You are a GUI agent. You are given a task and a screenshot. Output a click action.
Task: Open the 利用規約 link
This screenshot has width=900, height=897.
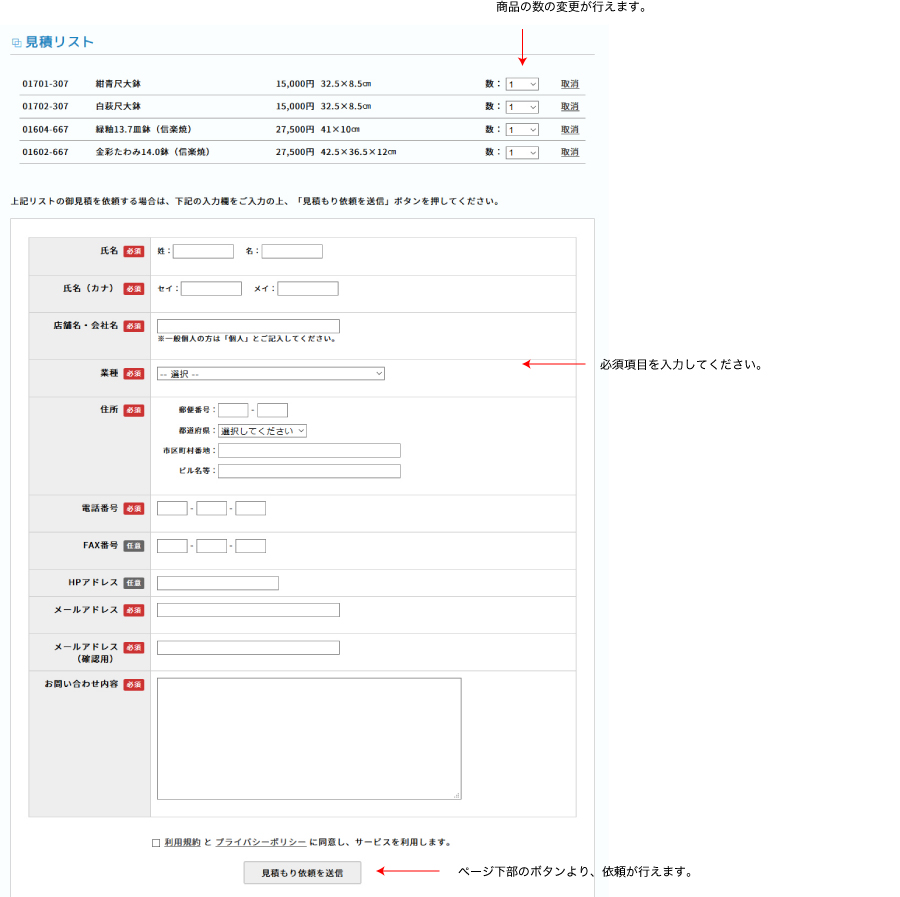click(x=182, y=842)
